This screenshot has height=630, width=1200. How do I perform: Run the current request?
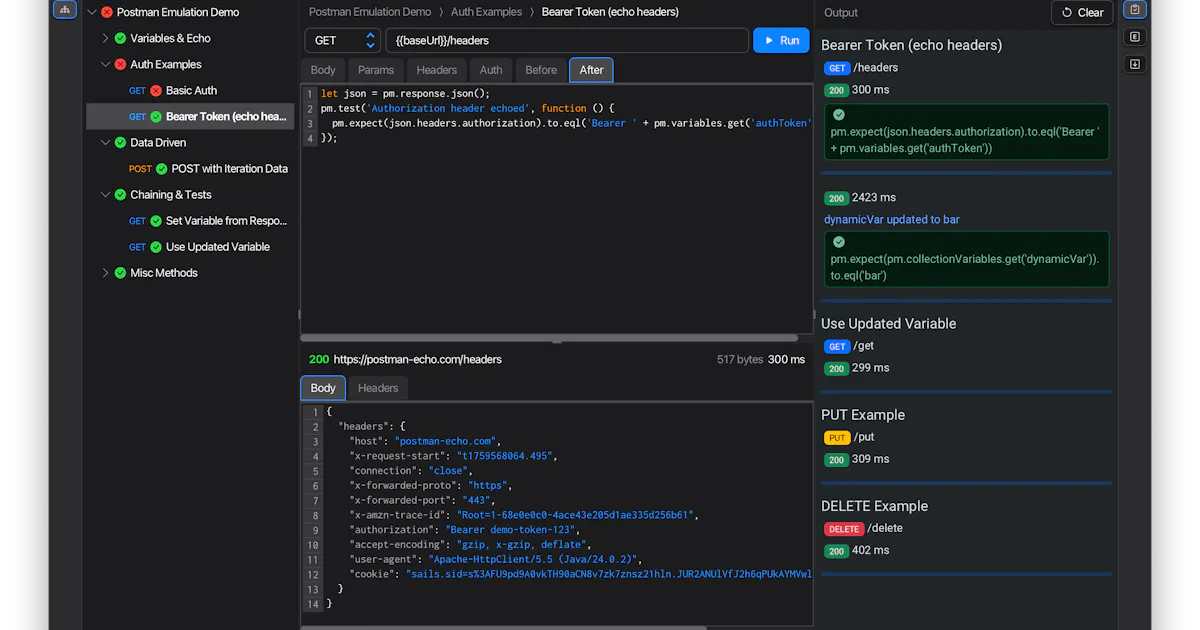781,40
